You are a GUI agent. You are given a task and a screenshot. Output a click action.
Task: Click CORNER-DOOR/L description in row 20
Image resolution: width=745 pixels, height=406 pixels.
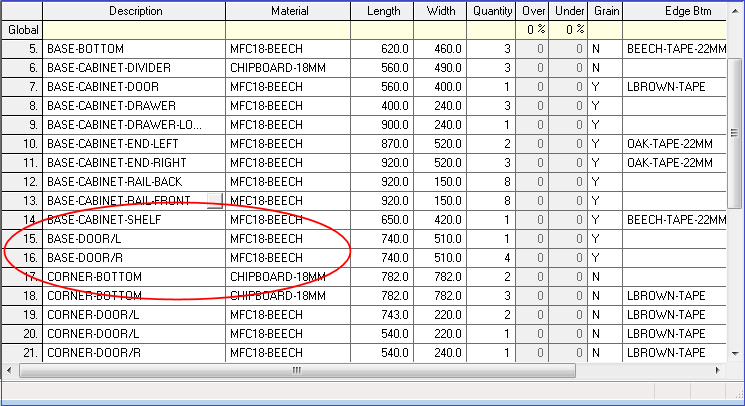[x=134, y=334]
